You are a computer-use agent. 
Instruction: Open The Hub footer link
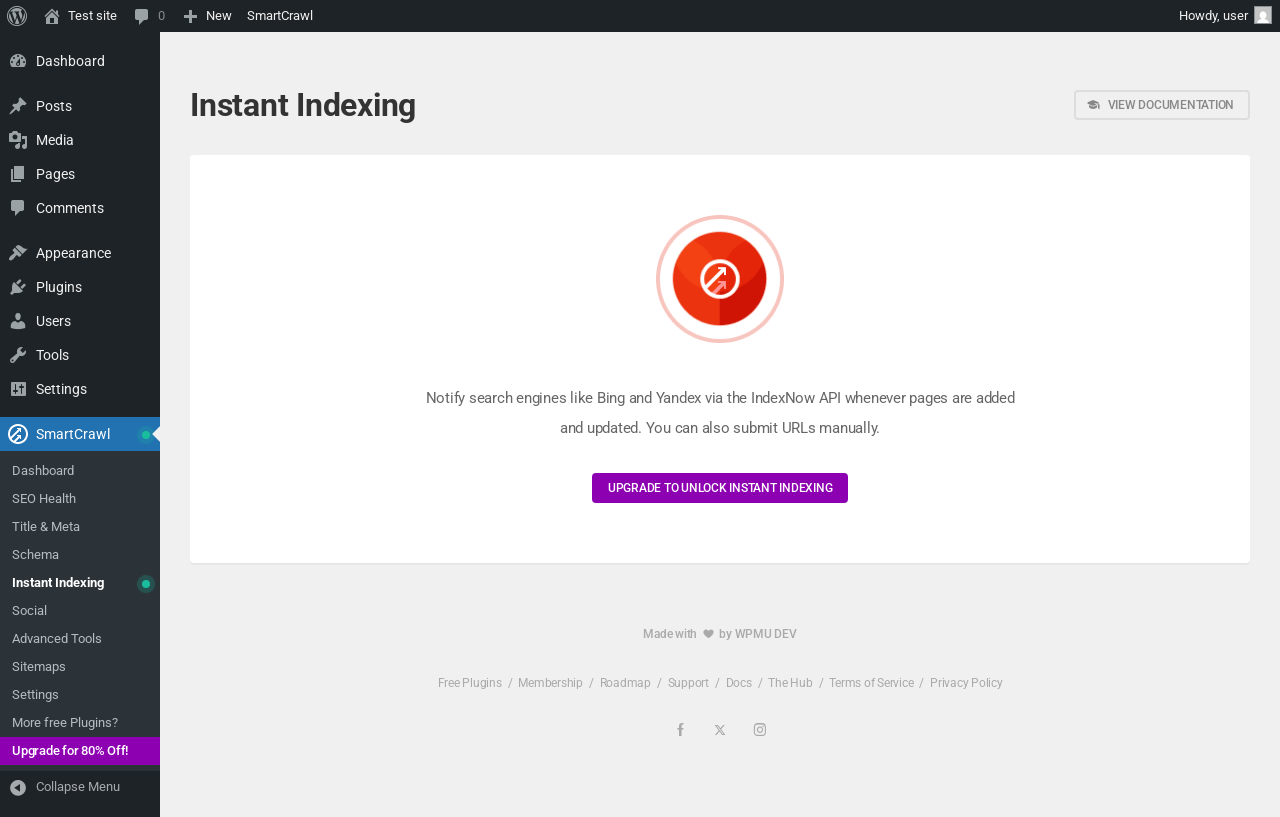pos(790,683)
